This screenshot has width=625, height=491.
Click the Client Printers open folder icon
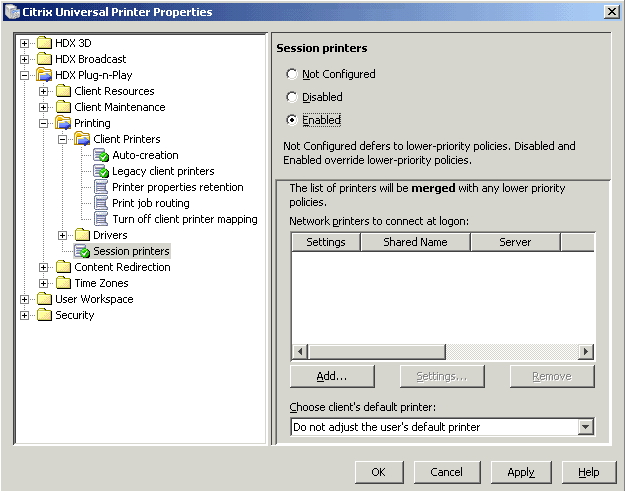point(83,139)
